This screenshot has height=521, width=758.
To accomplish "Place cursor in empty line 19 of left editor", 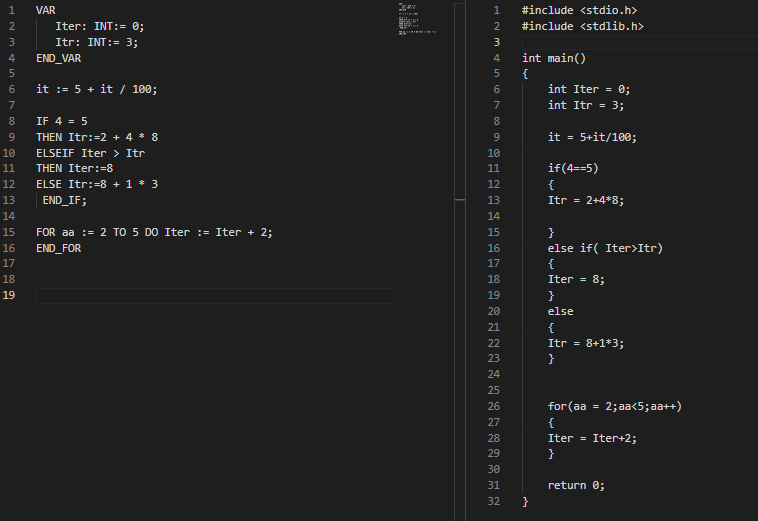I will [213, 295].
